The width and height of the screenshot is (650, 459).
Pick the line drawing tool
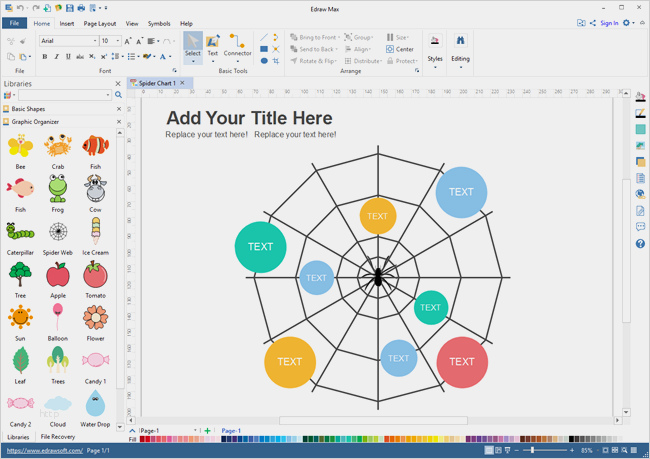[x=264, y=37]
